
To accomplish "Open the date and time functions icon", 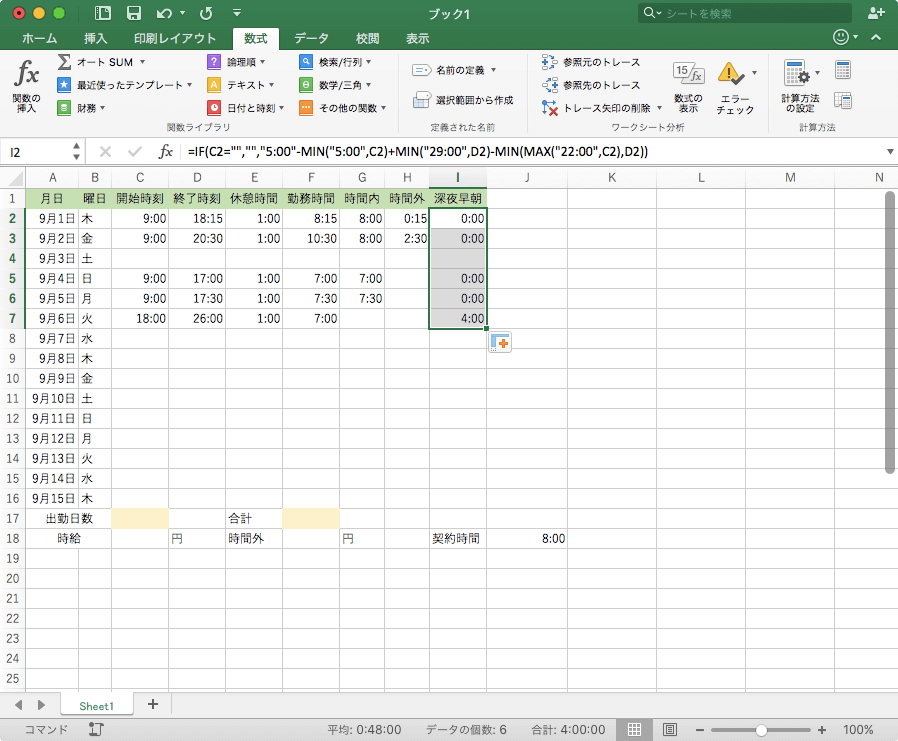I will (214, 108).
